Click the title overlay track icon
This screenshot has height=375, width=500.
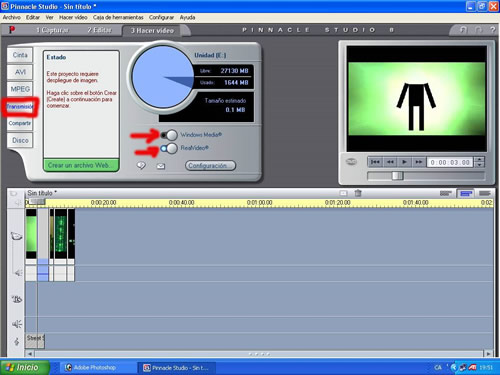17,299
